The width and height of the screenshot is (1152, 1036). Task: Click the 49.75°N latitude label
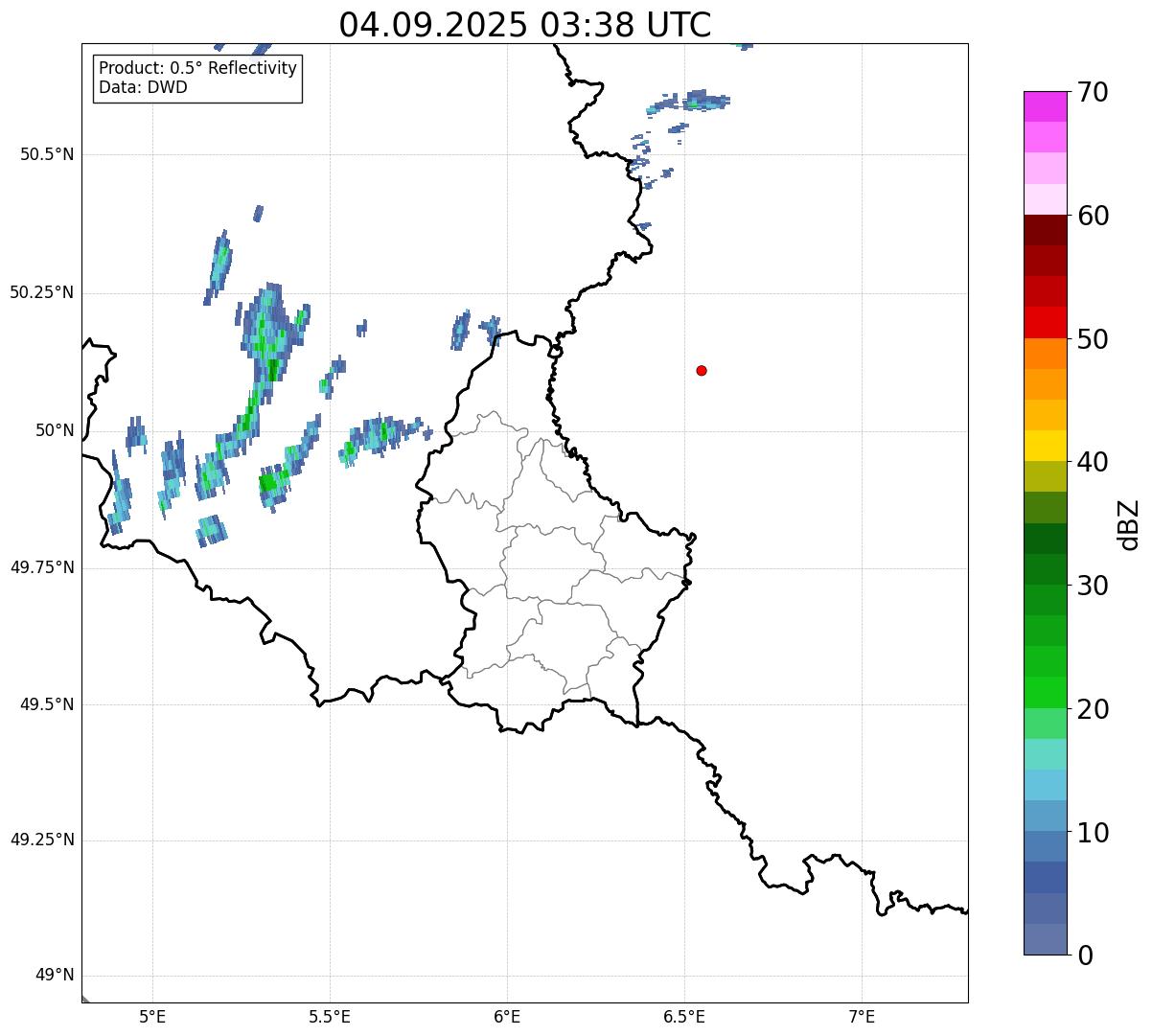coord(42,567)
